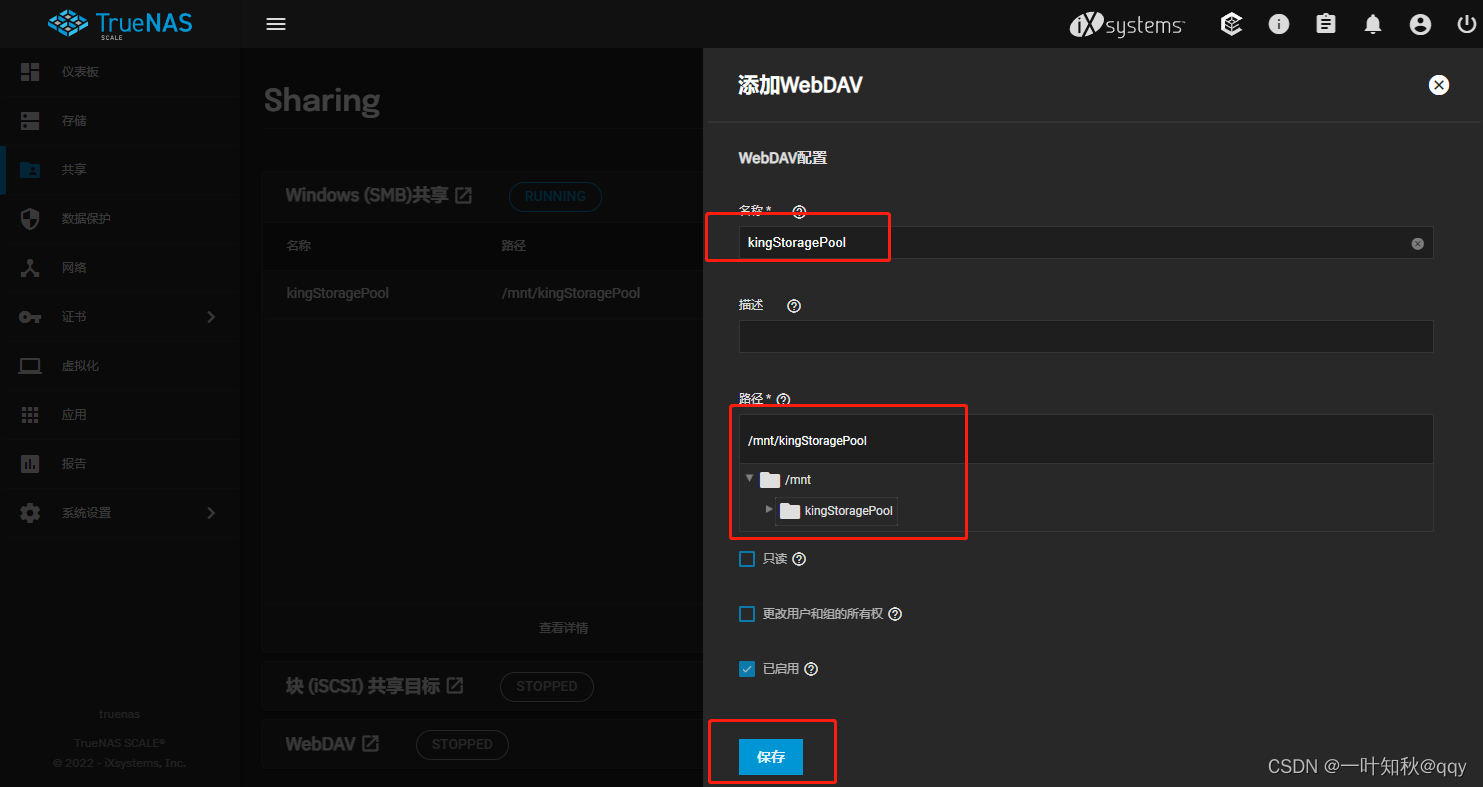
Task: Click the Windows (SMB)共享 card title
Action: [x=367, y=195]
